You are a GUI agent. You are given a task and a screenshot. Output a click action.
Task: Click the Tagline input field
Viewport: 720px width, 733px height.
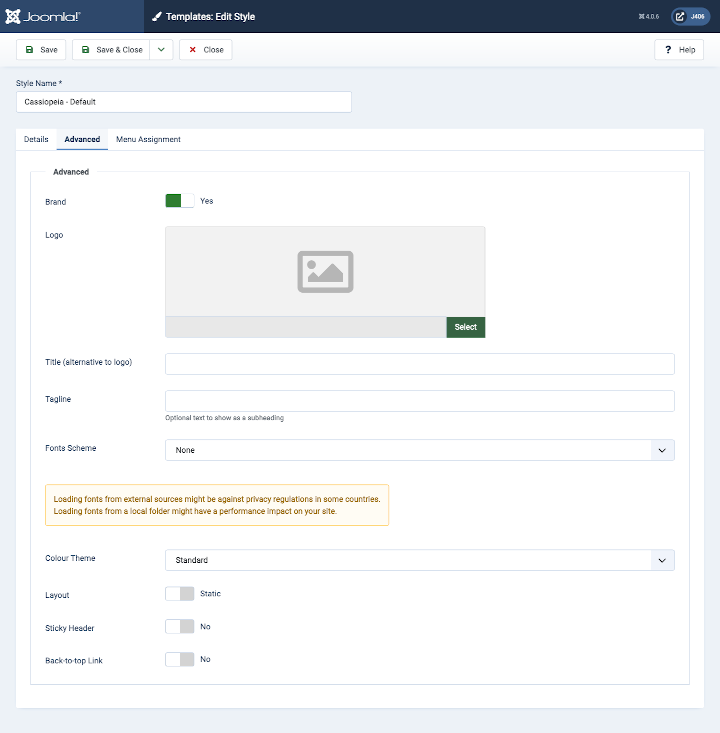tap(419, 401)
